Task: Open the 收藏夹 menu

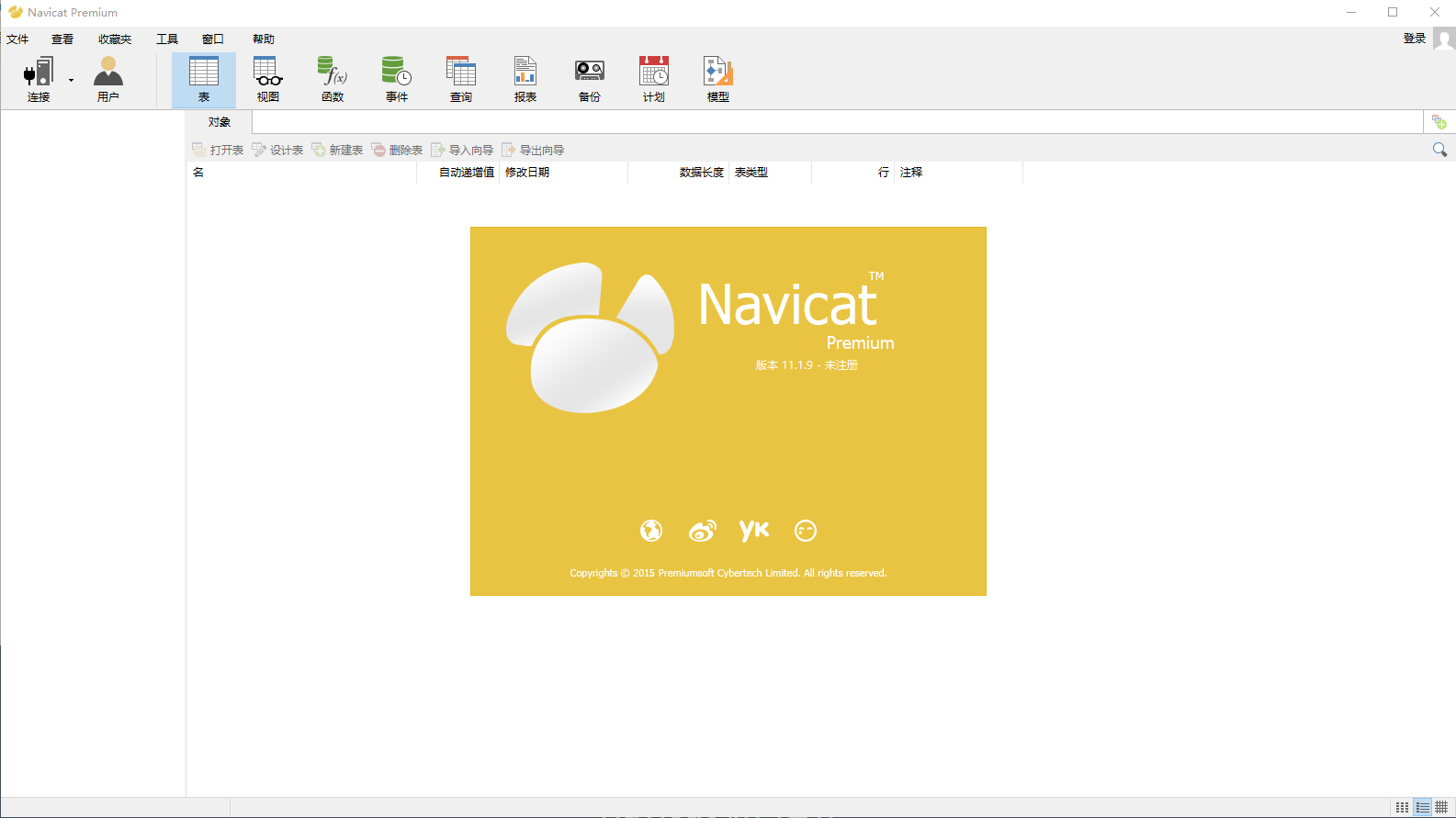Action: pos(115,39)
